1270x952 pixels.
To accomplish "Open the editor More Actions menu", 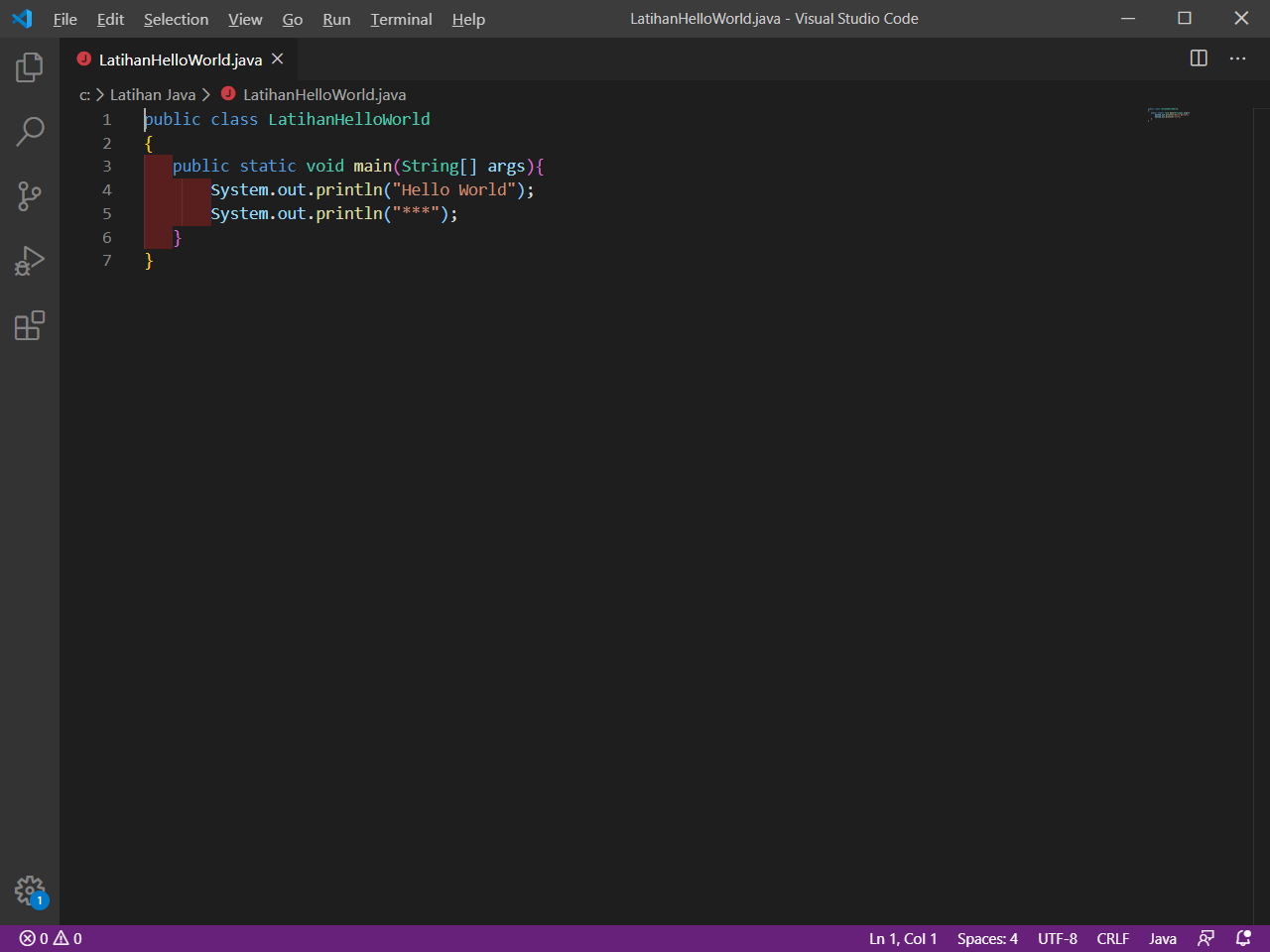I will pyautogui.click(x=1237, y=59).
